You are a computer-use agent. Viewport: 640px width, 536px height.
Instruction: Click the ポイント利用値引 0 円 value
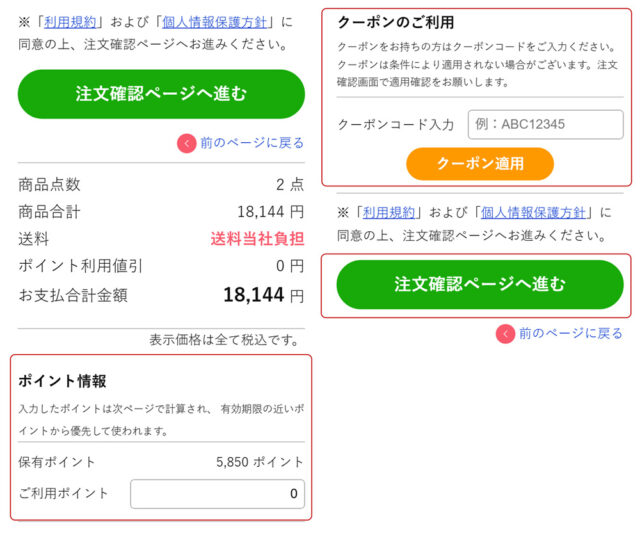pos(289,266)
